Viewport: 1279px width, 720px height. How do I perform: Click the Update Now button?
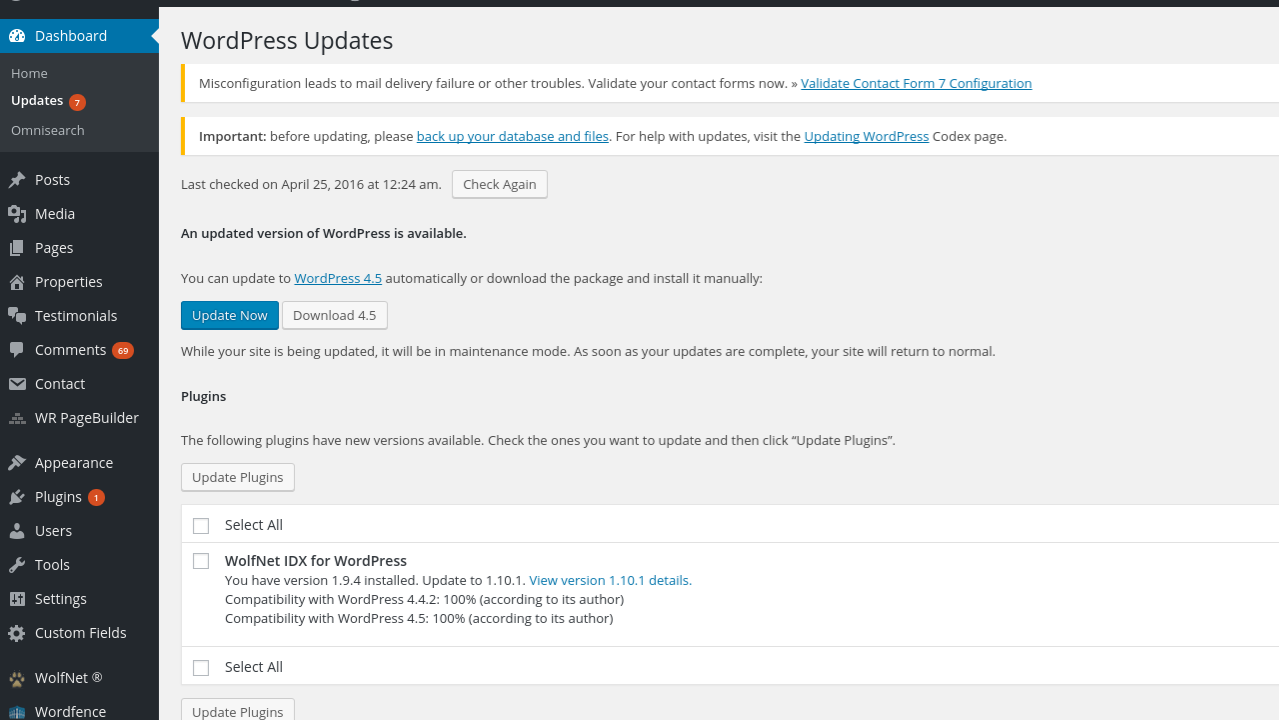(230, 315)
